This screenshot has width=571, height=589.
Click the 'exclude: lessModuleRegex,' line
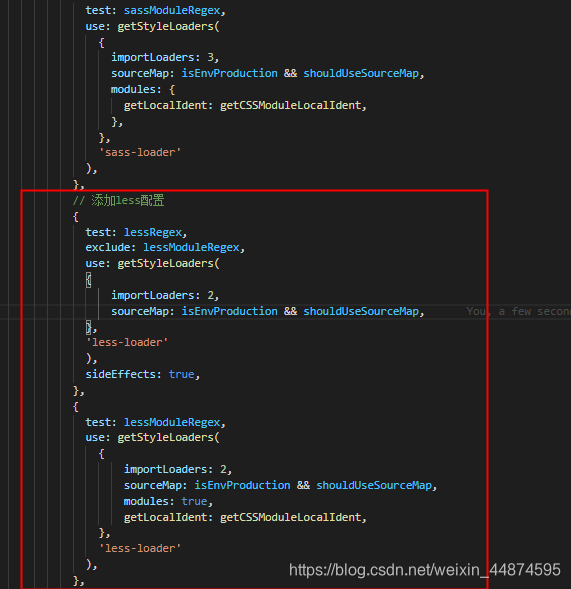165,248
